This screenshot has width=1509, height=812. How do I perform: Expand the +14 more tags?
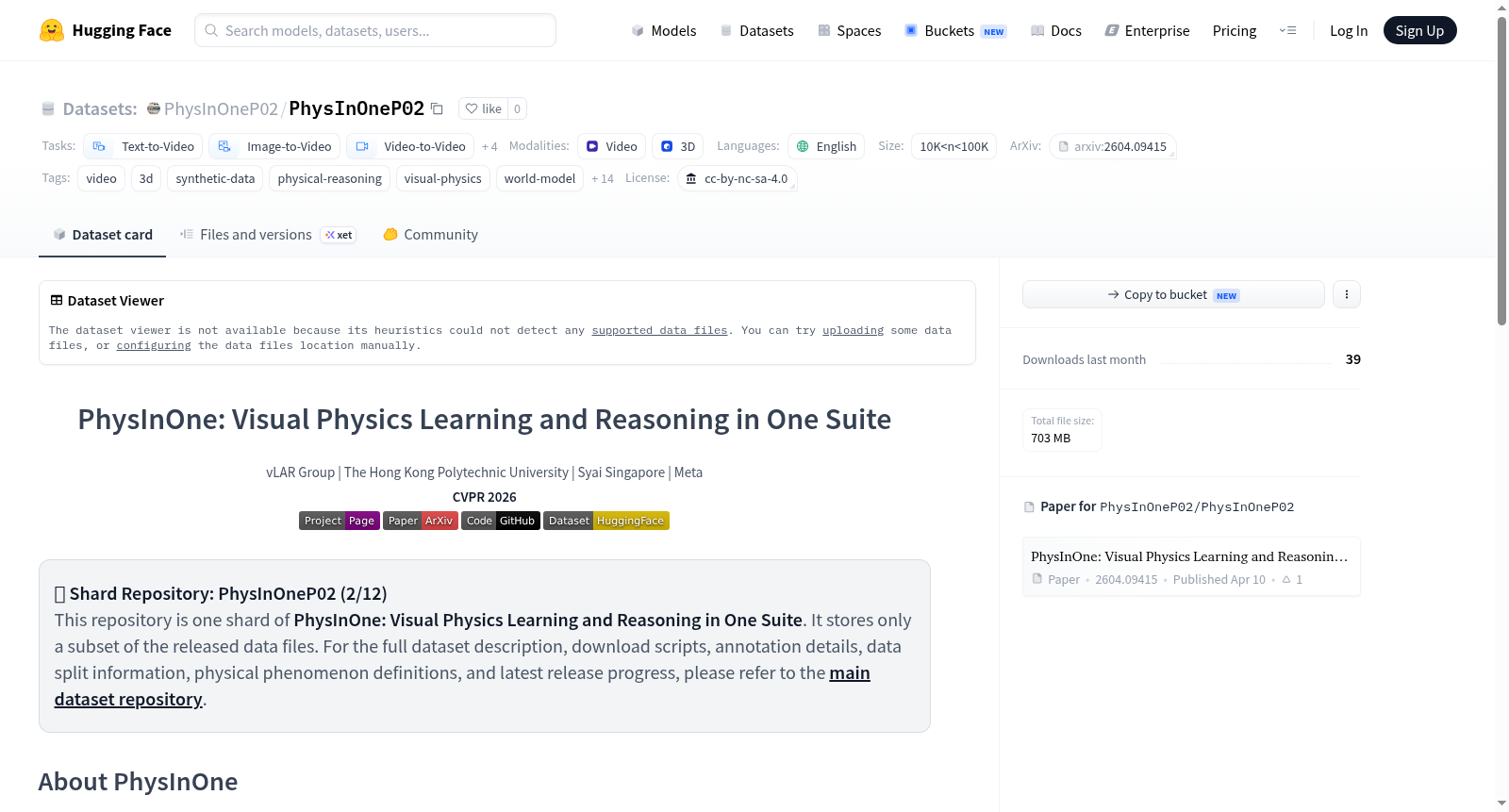(603, 178)
